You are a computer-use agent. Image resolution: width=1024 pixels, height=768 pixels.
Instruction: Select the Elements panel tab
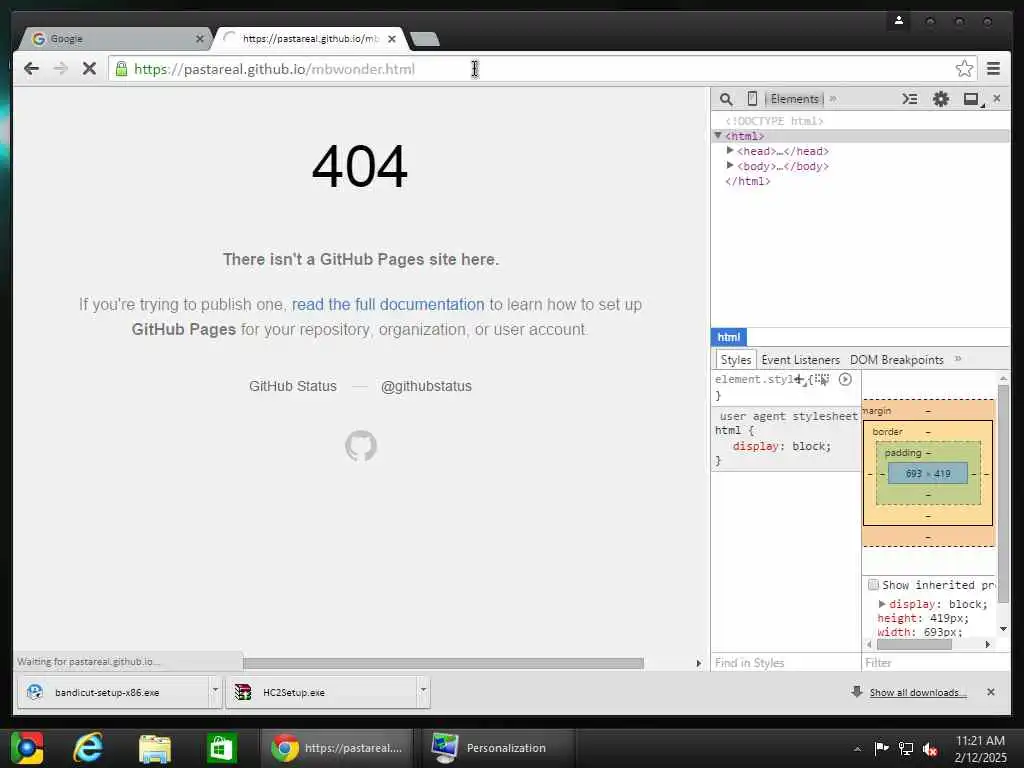[794, 99]
